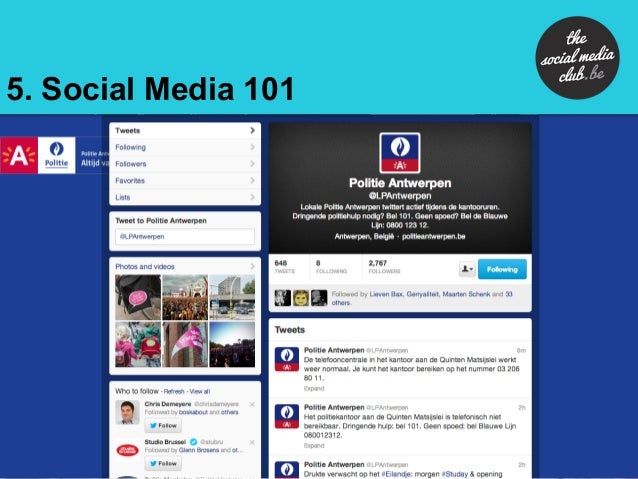Open Maarten Schenk's profile link
This screenshot has width=638, height=479.
click(x=466, y=294)
